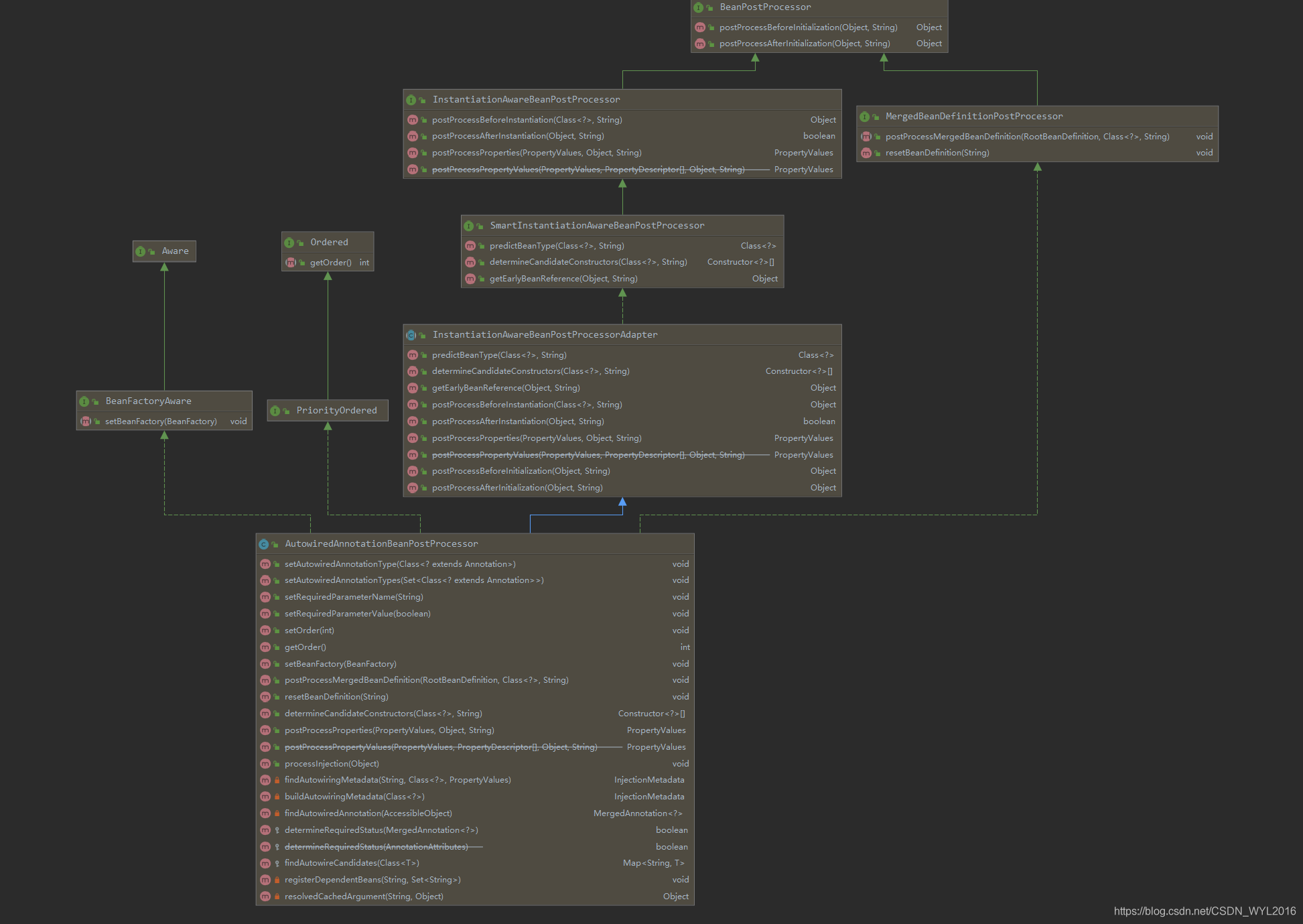Click setOrder(int) method row

[475, 631]
